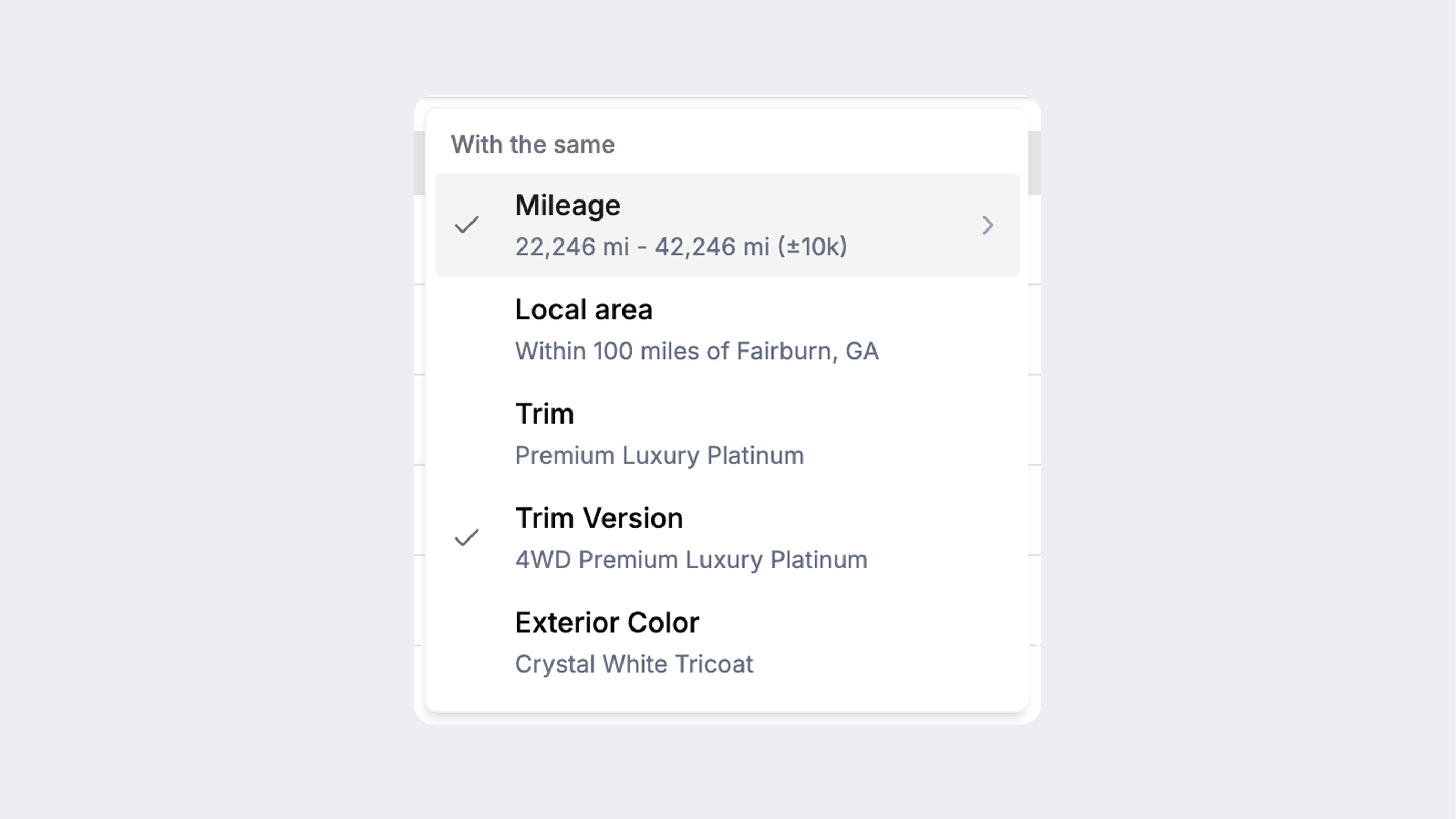Click the checkmark beside Trim Version
The width and height of the screenshot is (1456, 819).
tap(467, 537)
